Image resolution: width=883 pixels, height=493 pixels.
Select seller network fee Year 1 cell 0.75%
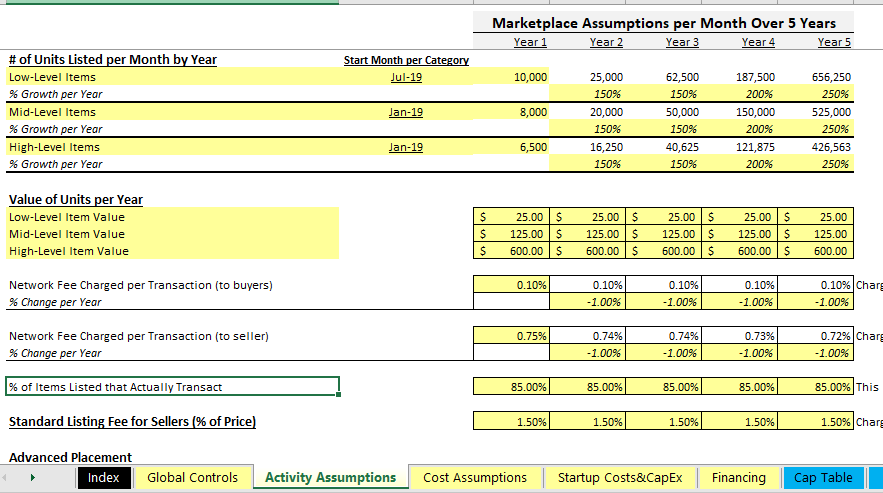(x=511, y=336)
